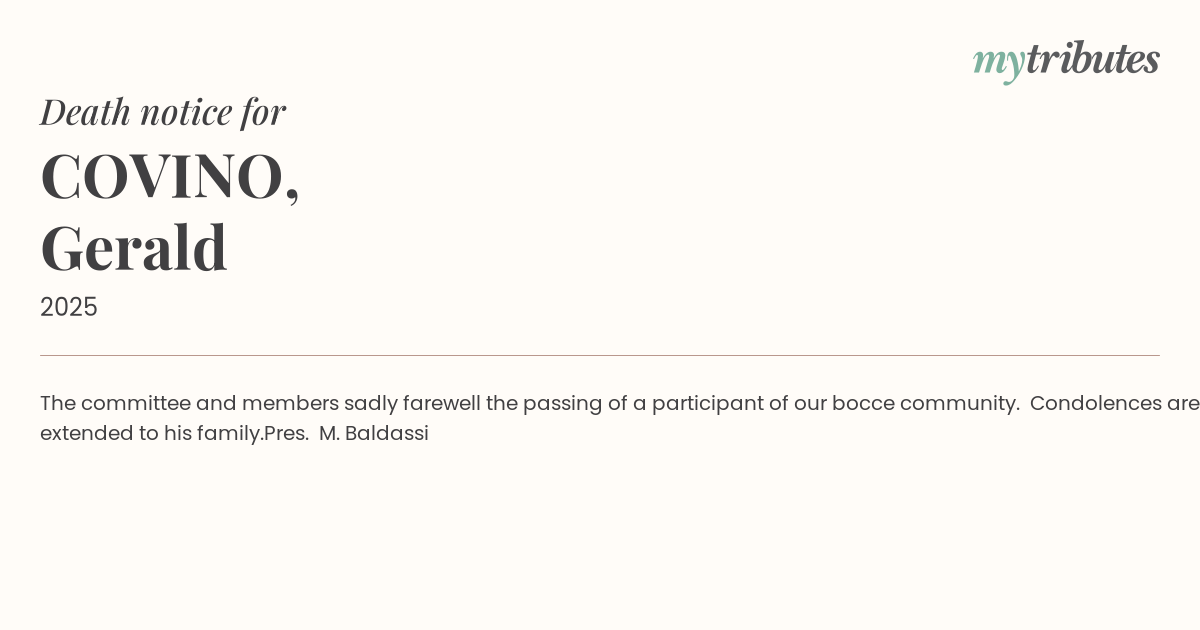Click the surname COVINO
Image resolution: width=1200 pixels, height=630 pixels.
(162, 176)
